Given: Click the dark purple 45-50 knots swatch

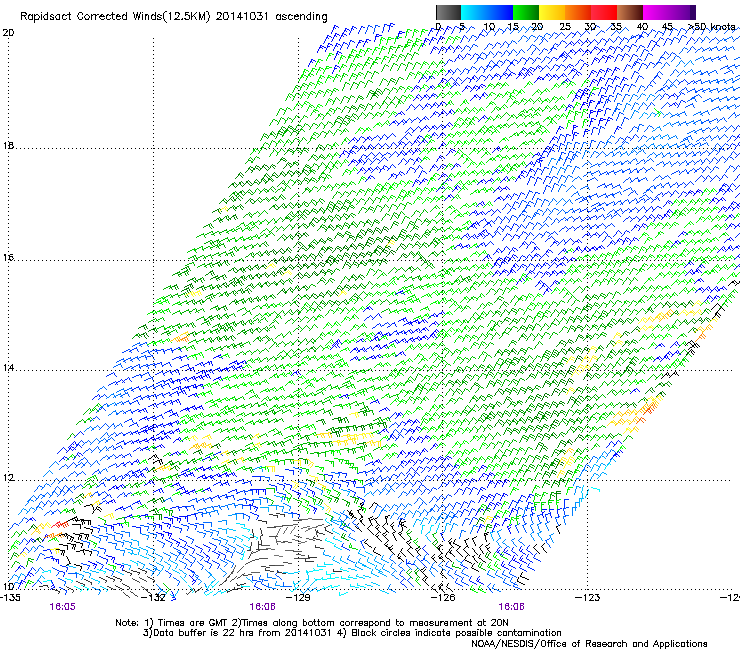Looking at the screenshot, I should 682,12.
